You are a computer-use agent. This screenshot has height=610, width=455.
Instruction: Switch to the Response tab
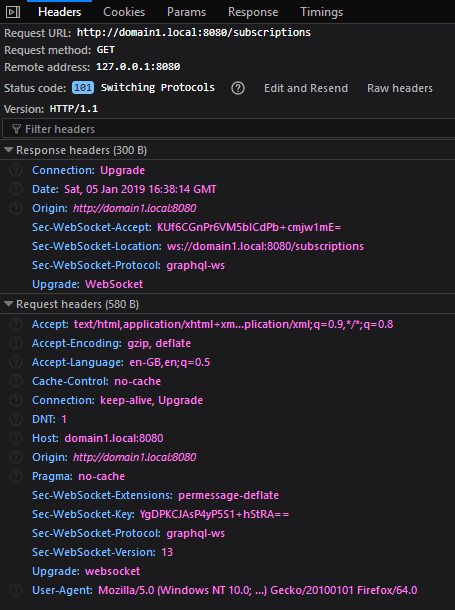pos(253,12)
